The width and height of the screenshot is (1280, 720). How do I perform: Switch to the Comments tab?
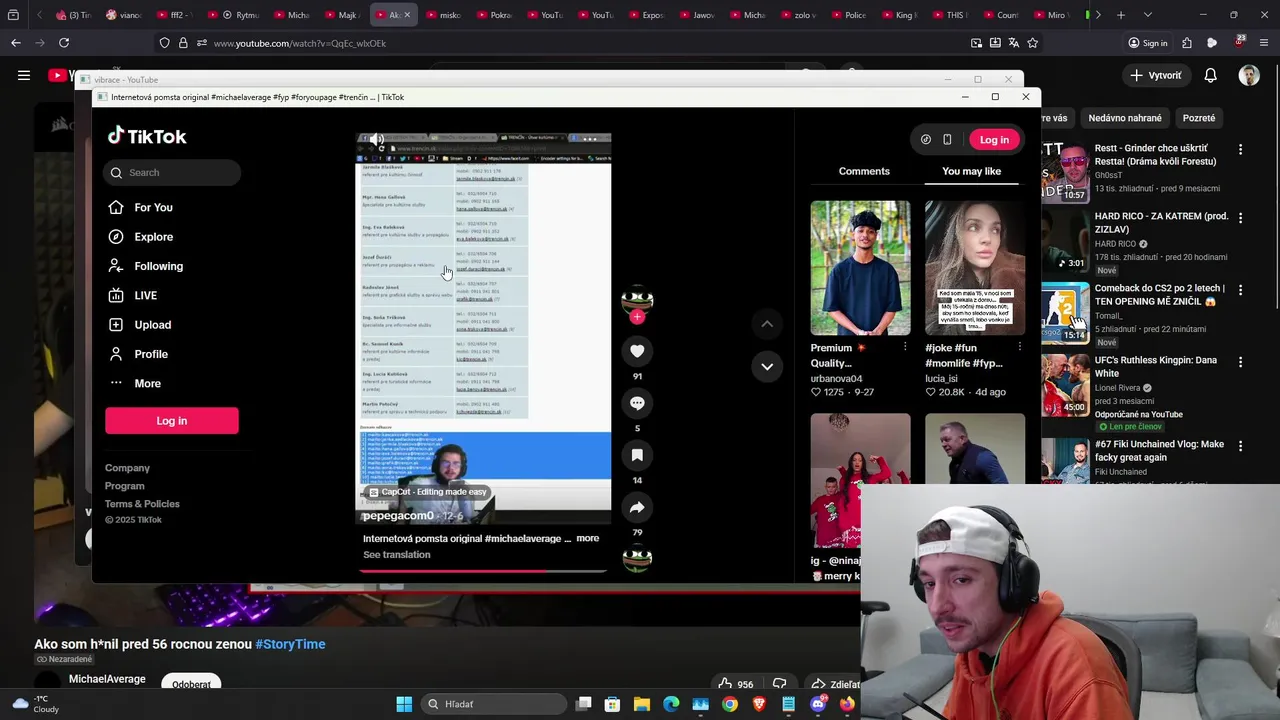864,171
